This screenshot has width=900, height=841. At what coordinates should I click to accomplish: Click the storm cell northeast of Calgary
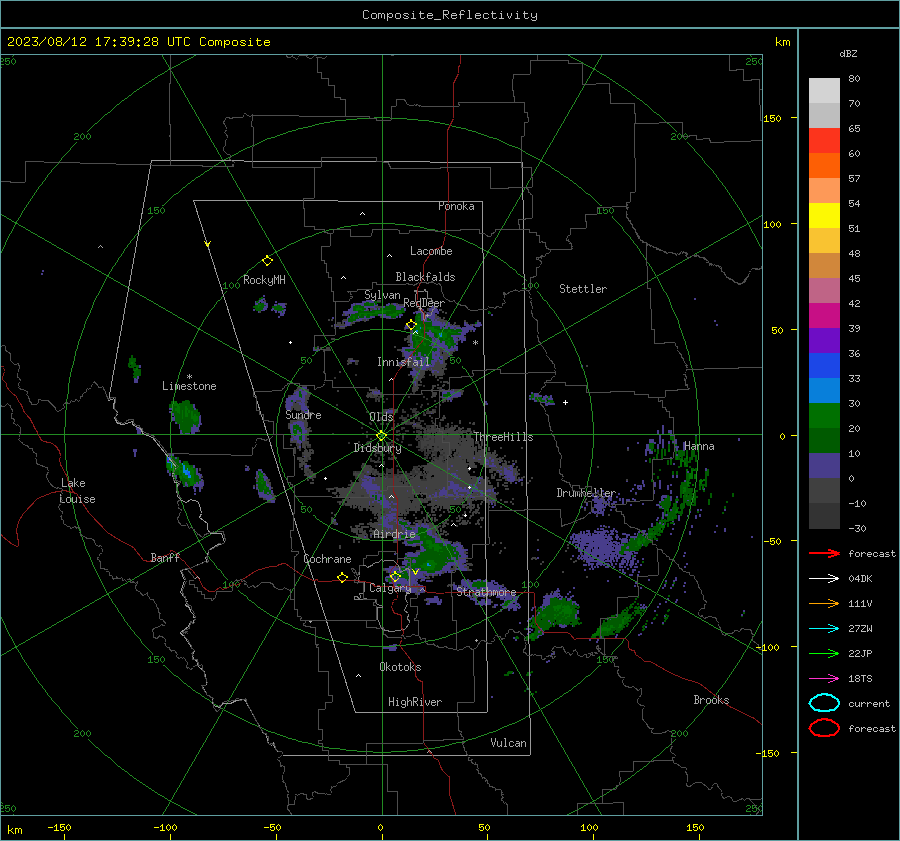click(433, 556)
